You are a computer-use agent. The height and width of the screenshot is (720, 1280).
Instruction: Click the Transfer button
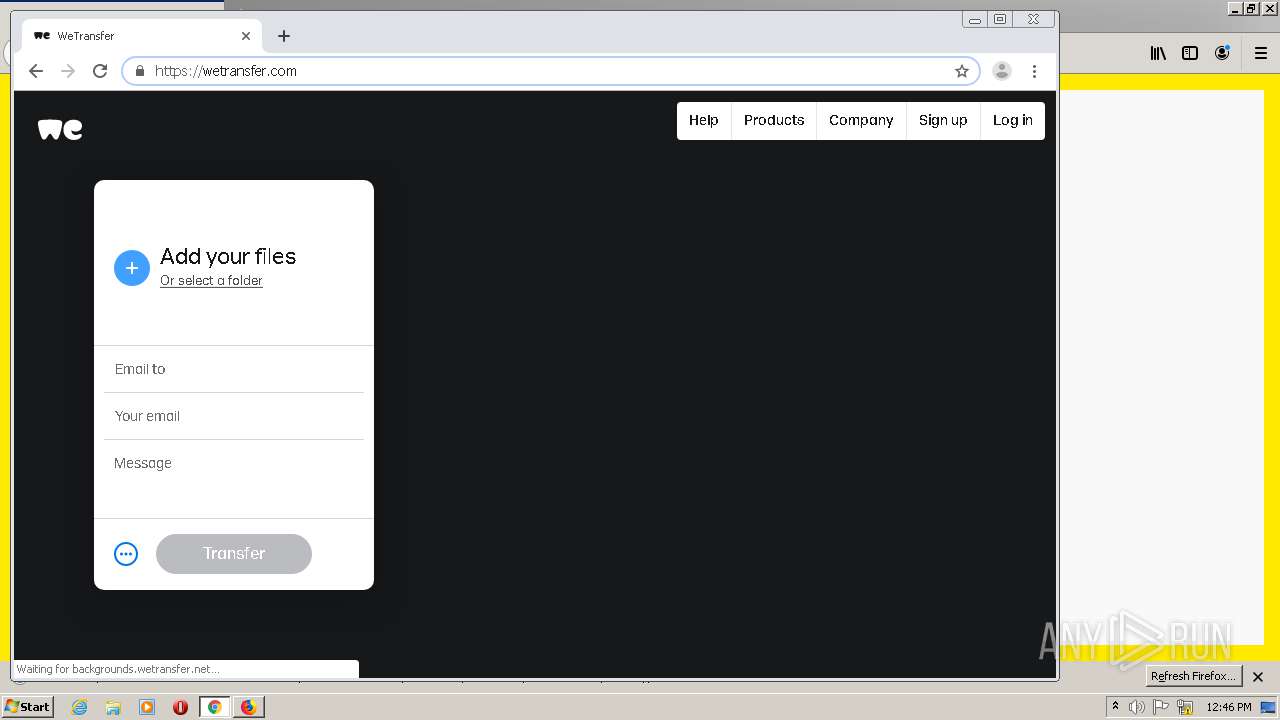(234, 554)
